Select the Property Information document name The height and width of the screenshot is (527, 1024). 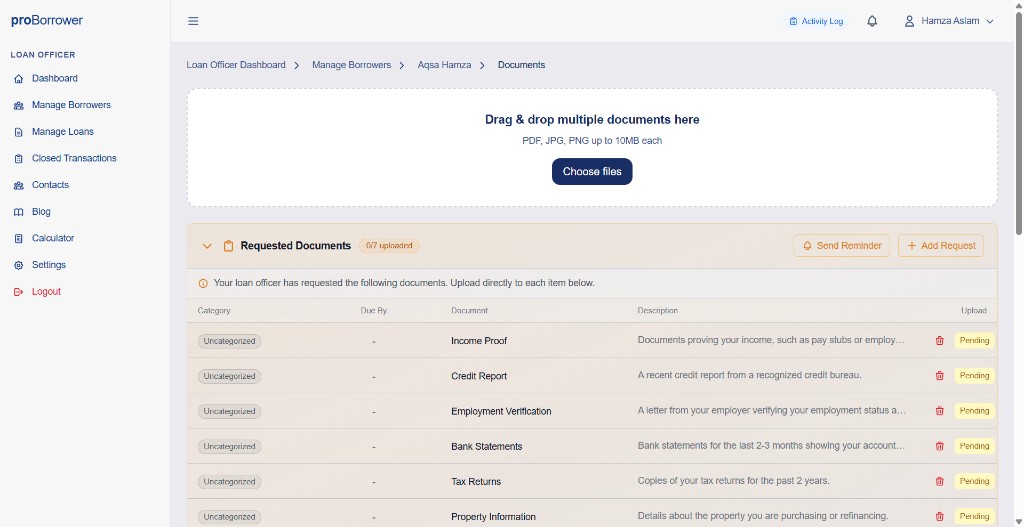[x=493, y=517]
